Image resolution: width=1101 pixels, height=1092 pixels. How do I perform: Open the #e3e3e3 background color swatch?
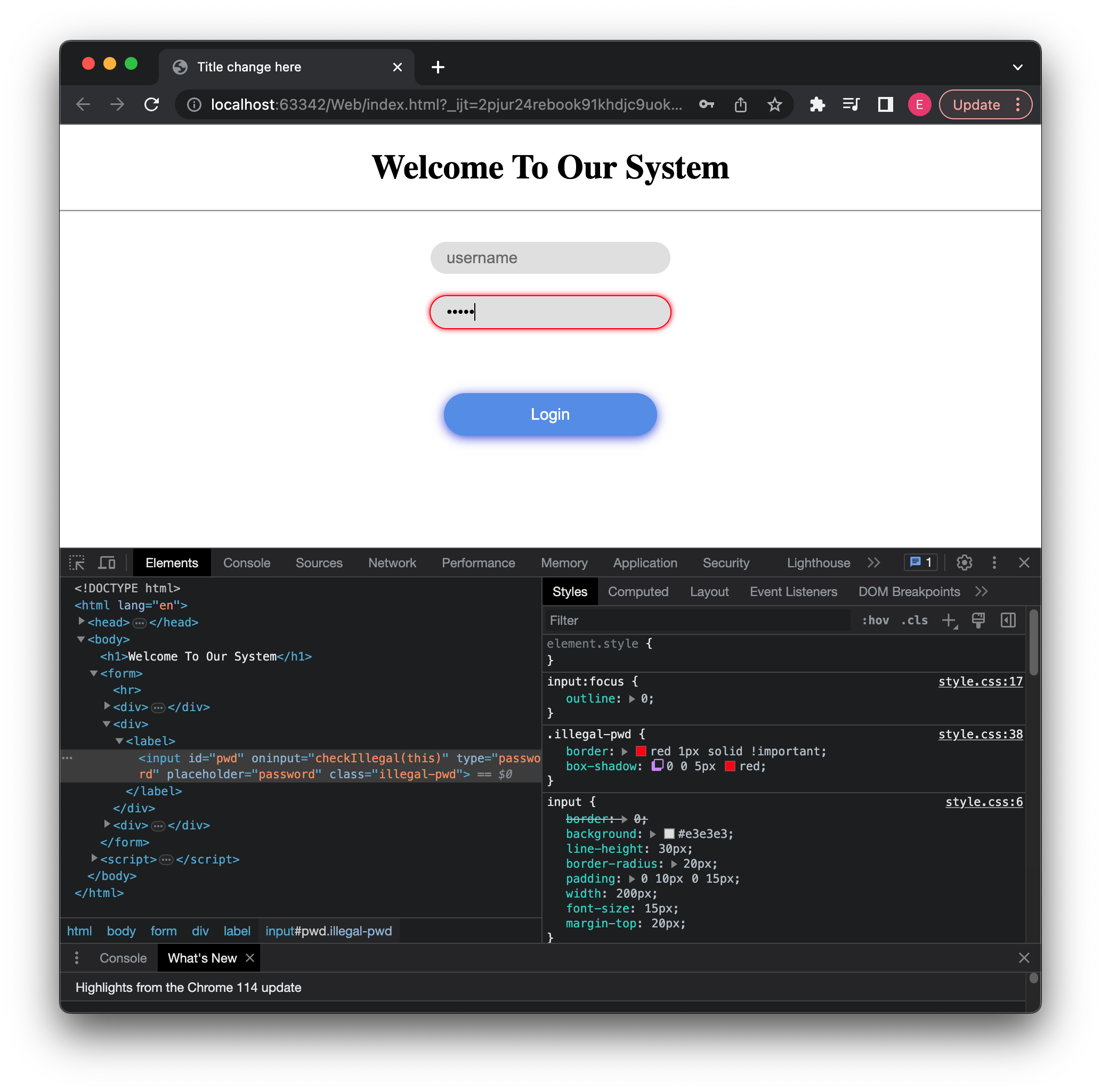[669, 834]
